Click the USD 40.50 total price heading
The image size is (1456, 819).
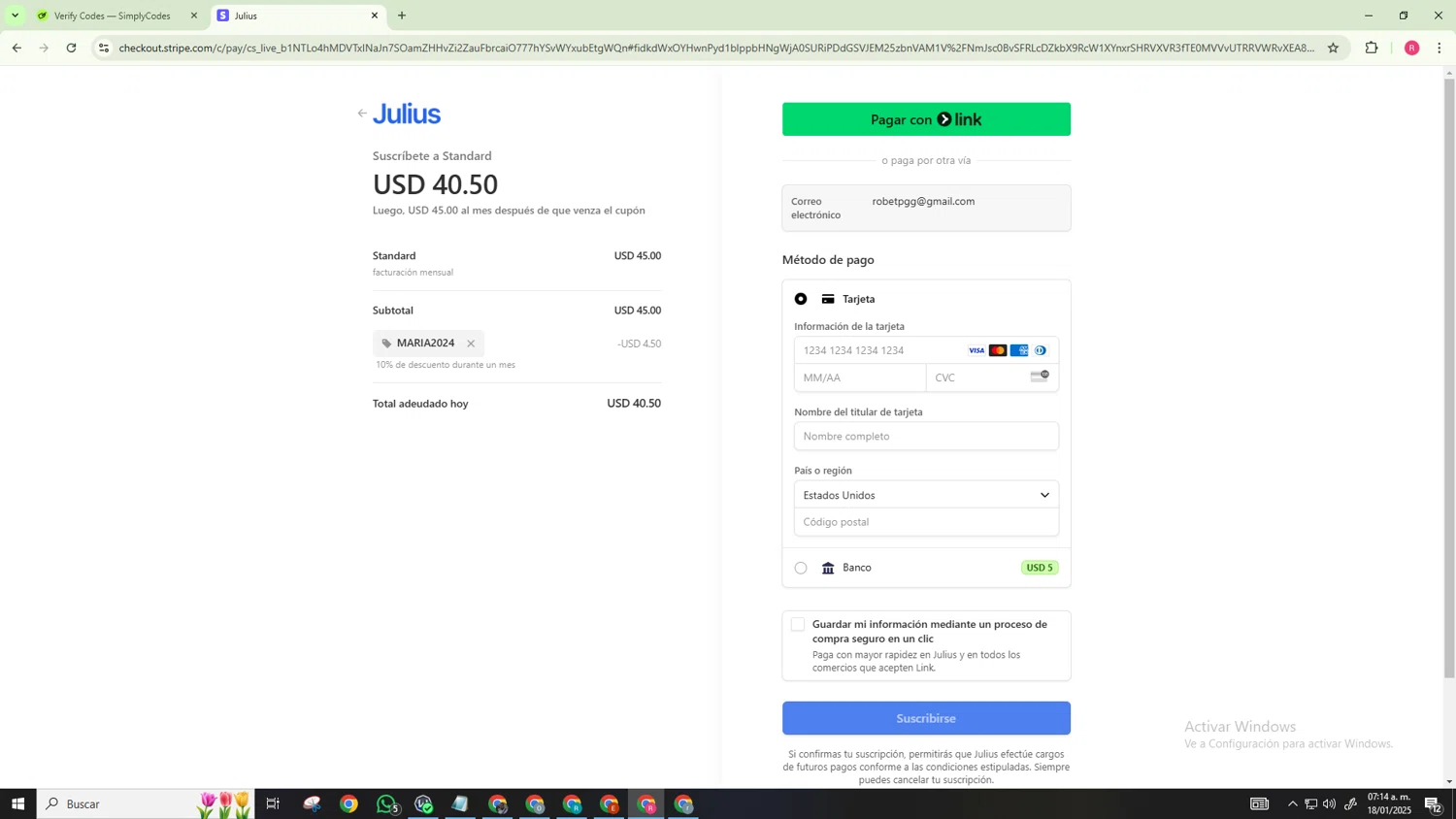coord(435,183)
